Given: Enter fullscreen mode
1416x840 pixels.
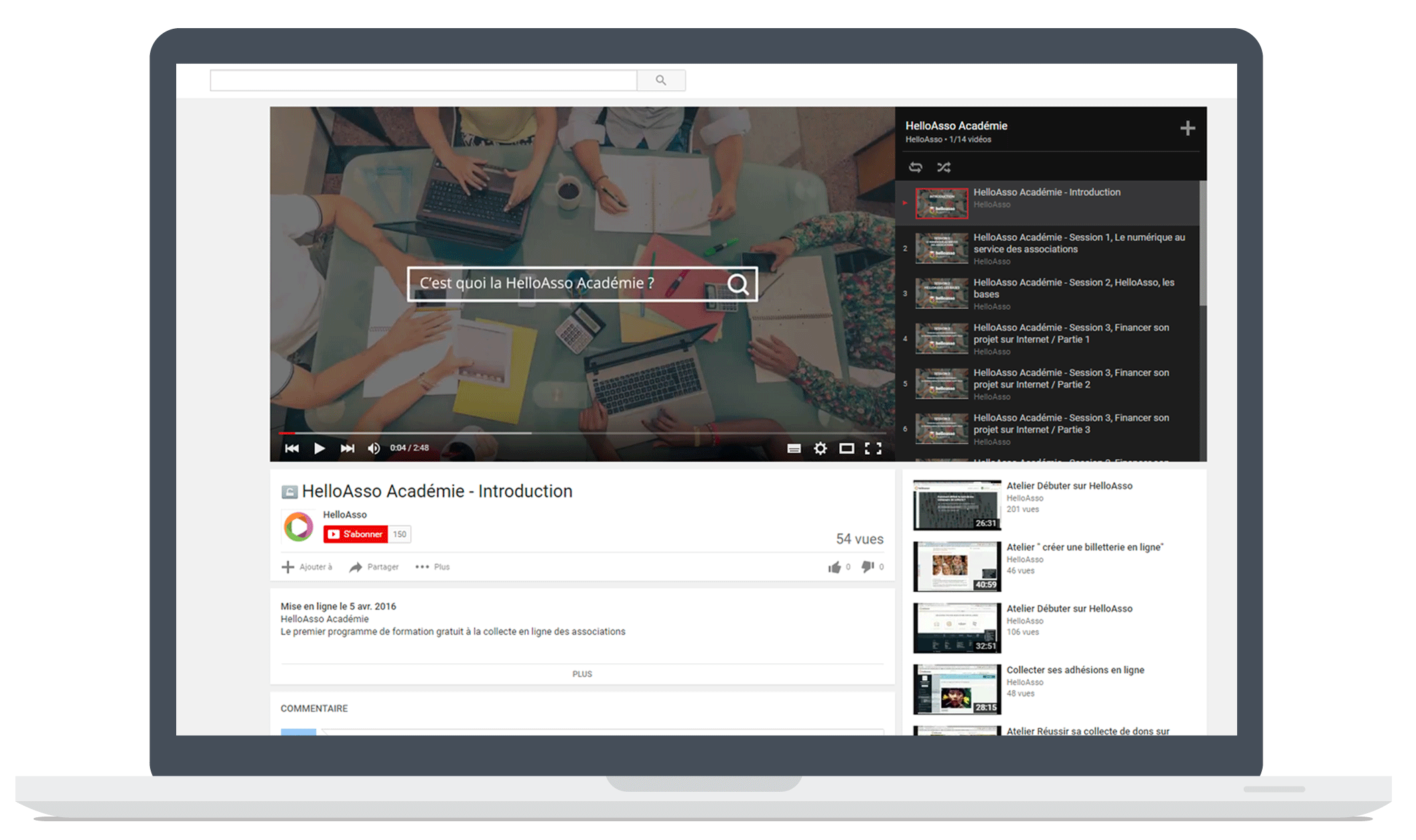Looking at the screenshot, I should tap(873, 449).
